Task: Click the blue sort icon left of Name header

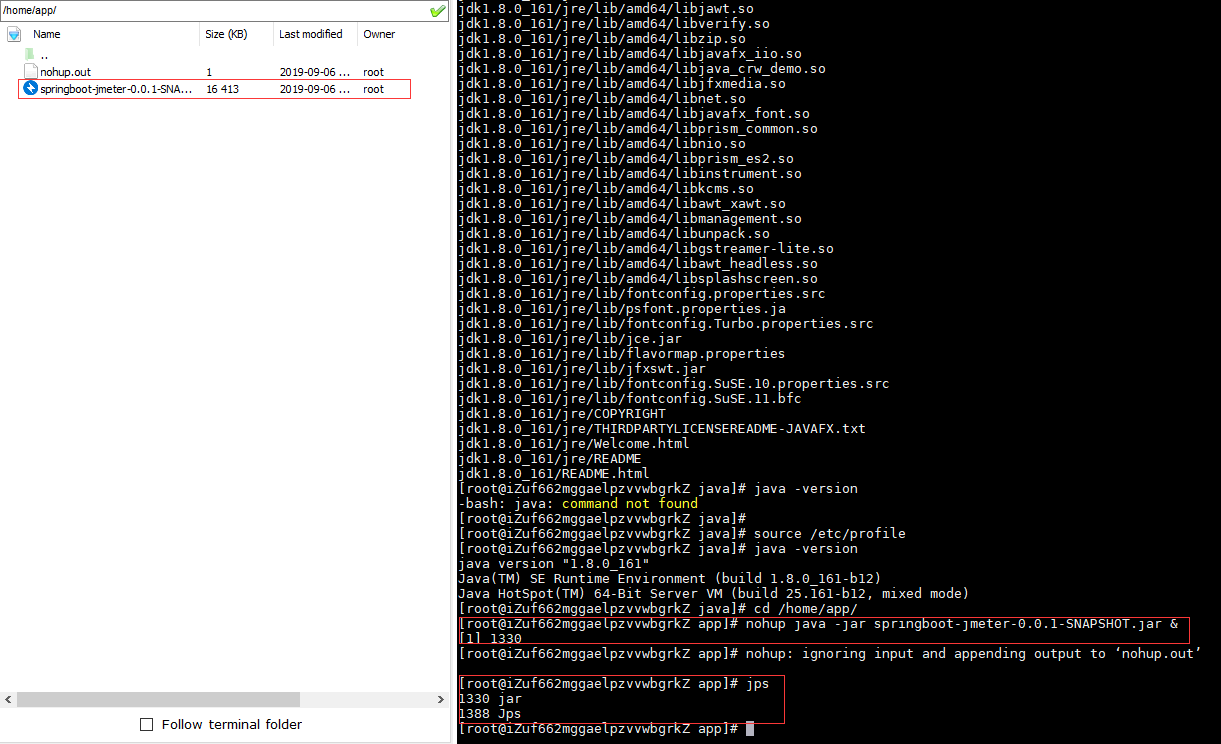Action: coord(13,33)
